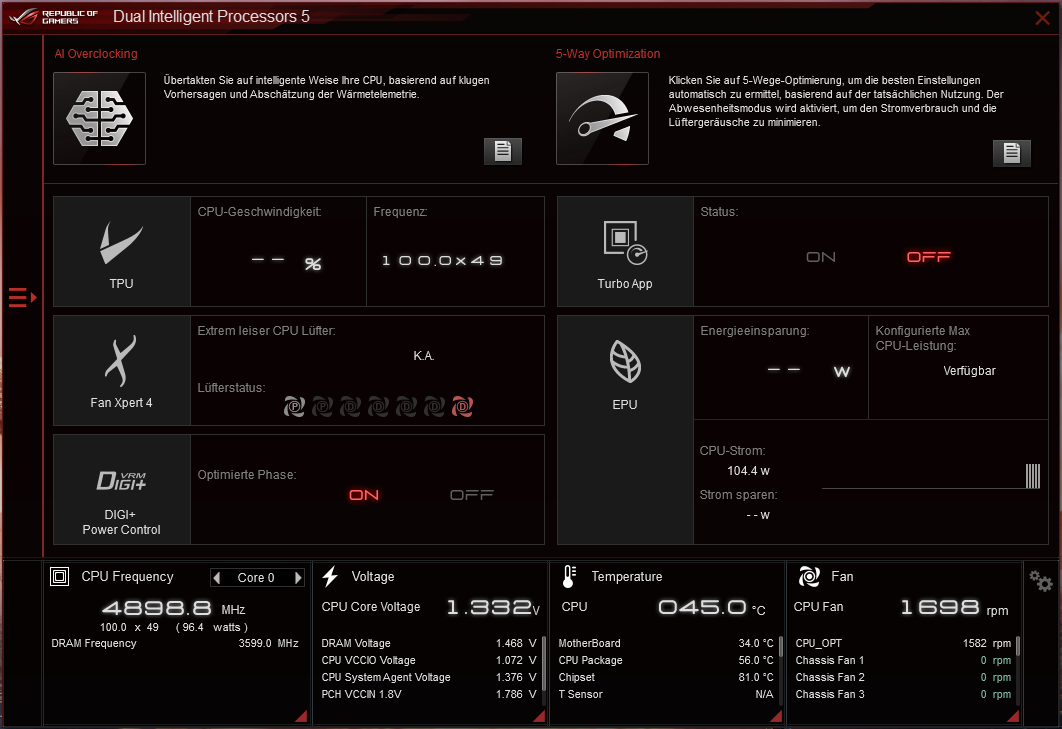Click the Voltage lightning bolt icon
1062x729 pixels.
coord(330,577)
